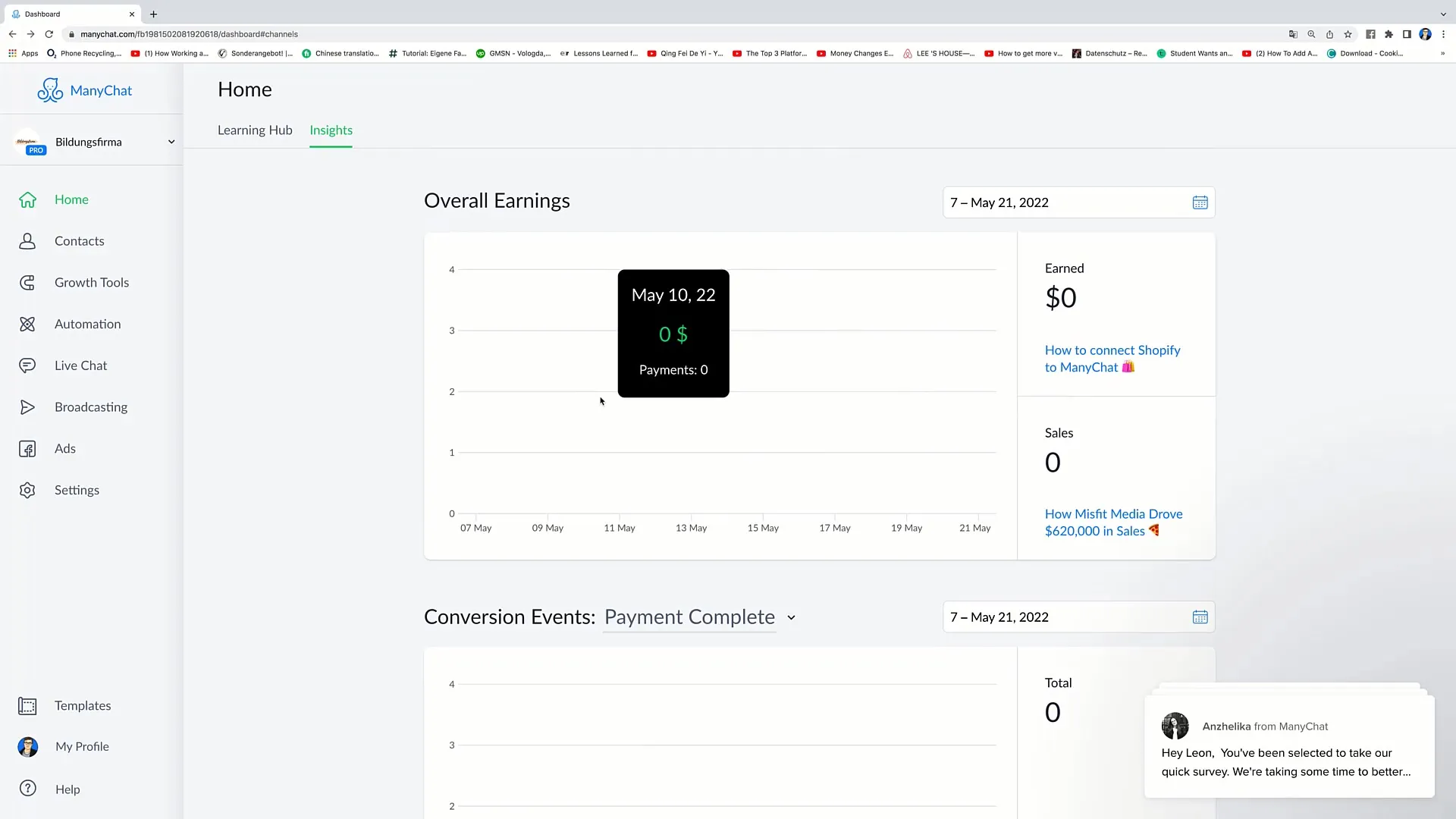Click the Contacts sidebar icon
The height and width of the screenshot is (819, 1456).
pyautogui.click(x=27, y=240)
